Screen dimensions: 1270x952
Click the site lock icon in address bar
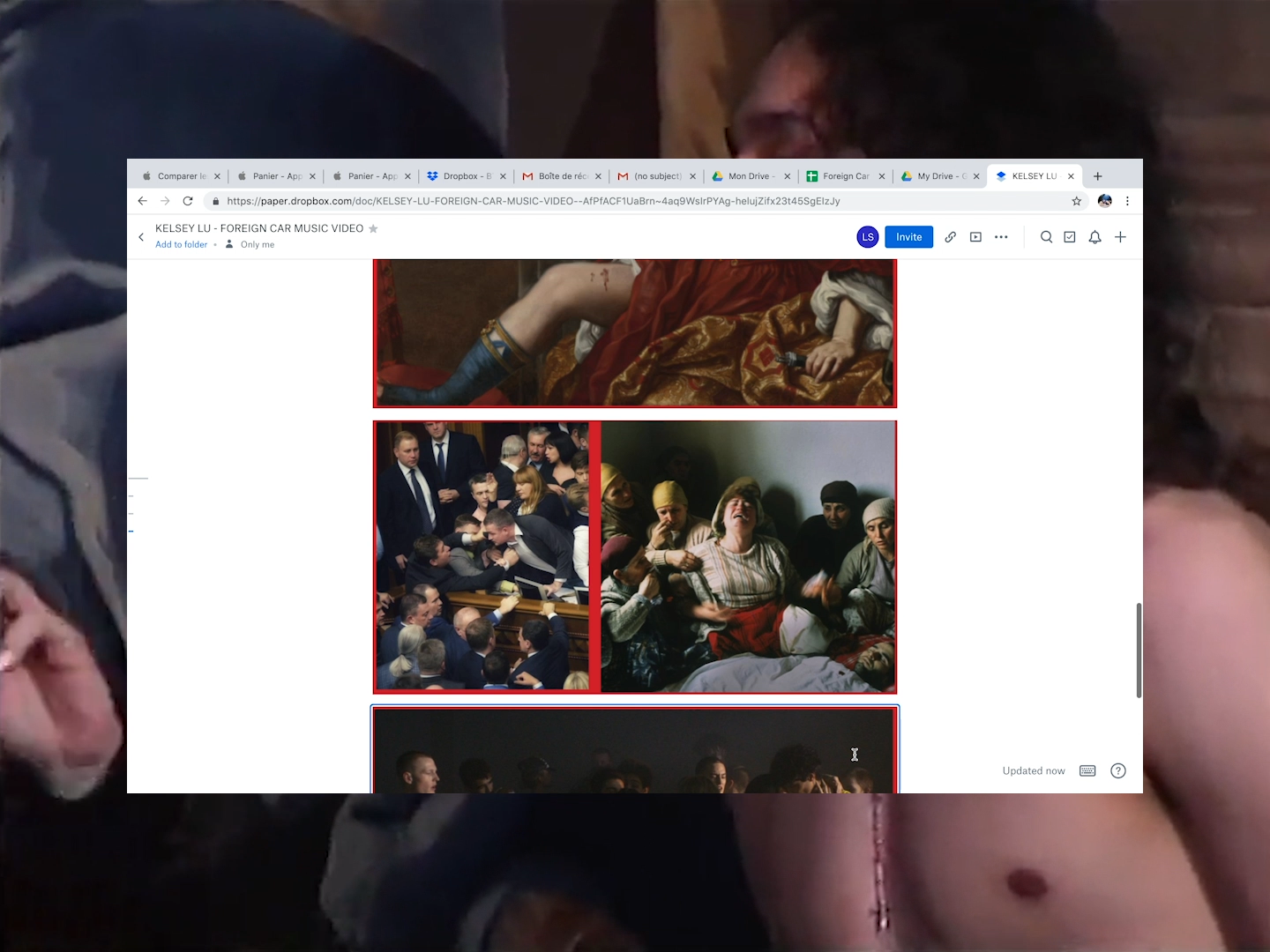click(x=215, y=201)
